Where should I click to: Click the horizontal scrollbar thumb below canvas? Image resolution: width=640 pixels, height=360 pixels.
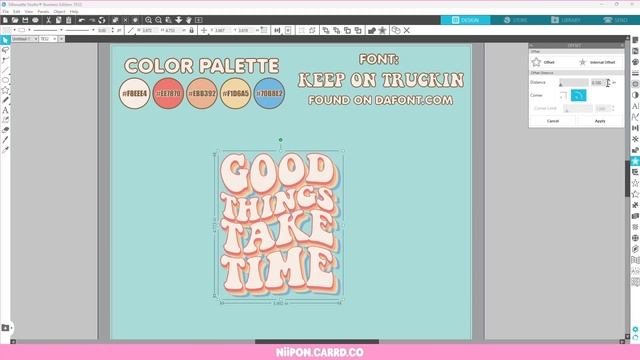(317, 342)
